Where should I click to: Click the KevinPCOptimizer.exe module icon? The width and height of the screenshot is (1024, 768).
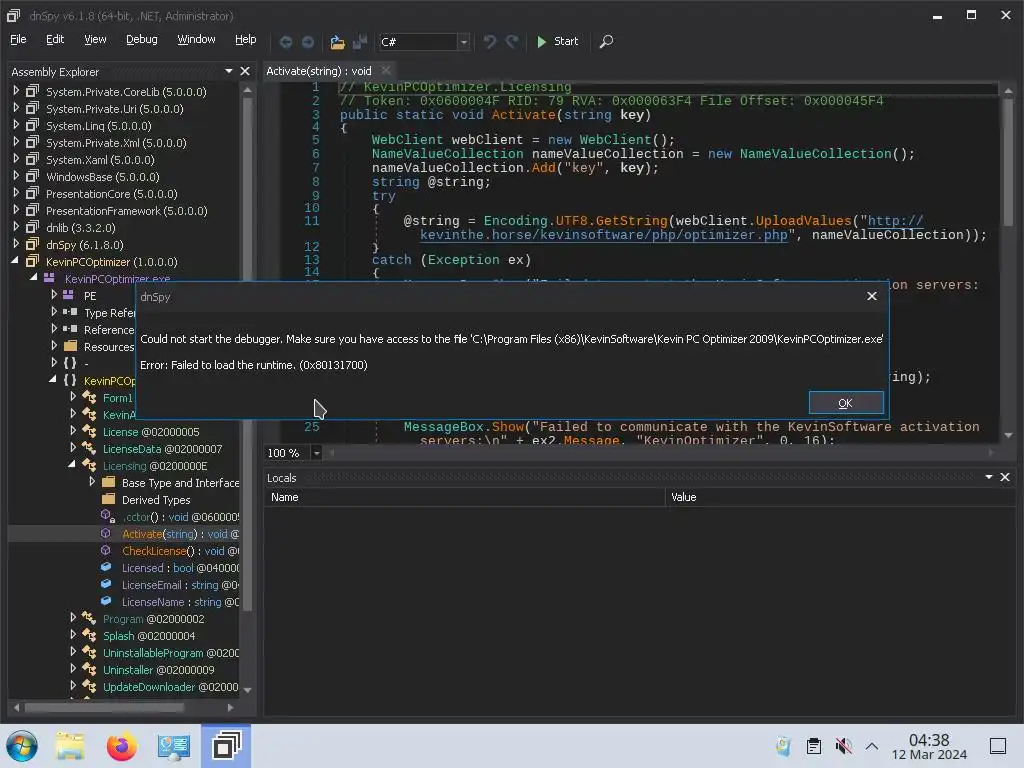pos(49,278)
